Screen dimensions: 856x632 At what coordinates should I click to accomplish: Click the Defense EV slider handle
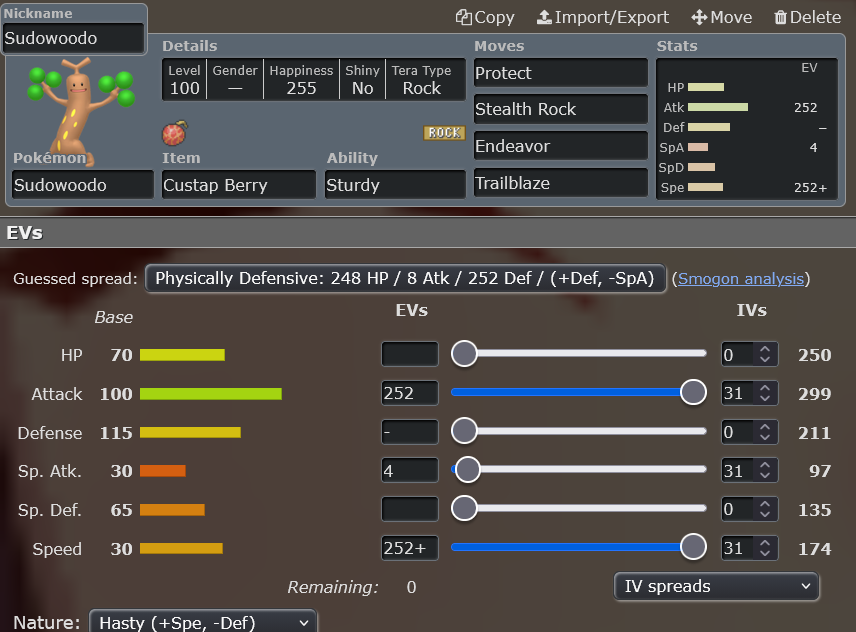465,431
